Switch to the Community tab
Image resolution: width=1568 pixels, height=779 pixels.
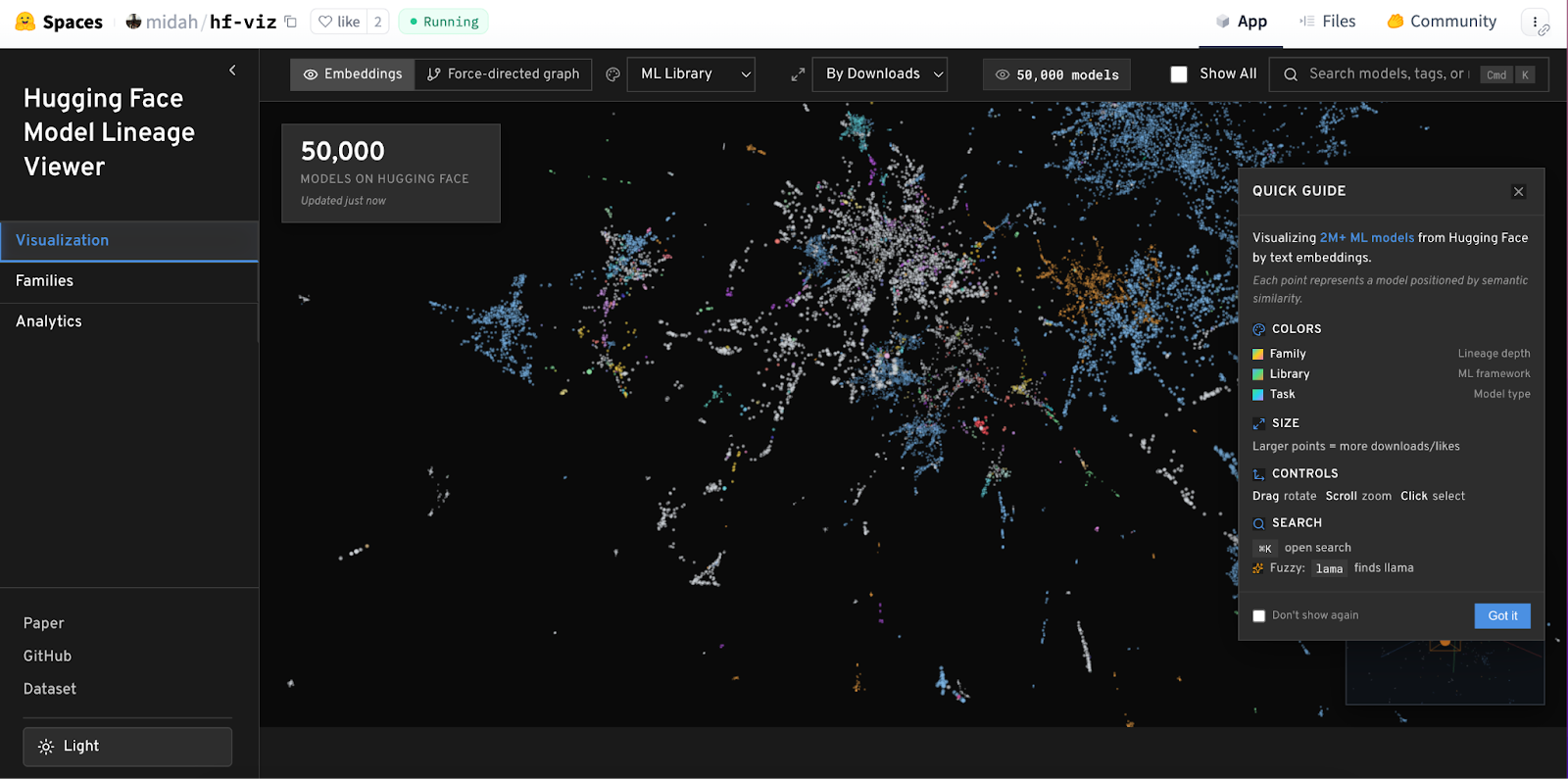click(x=1442, y=22)
